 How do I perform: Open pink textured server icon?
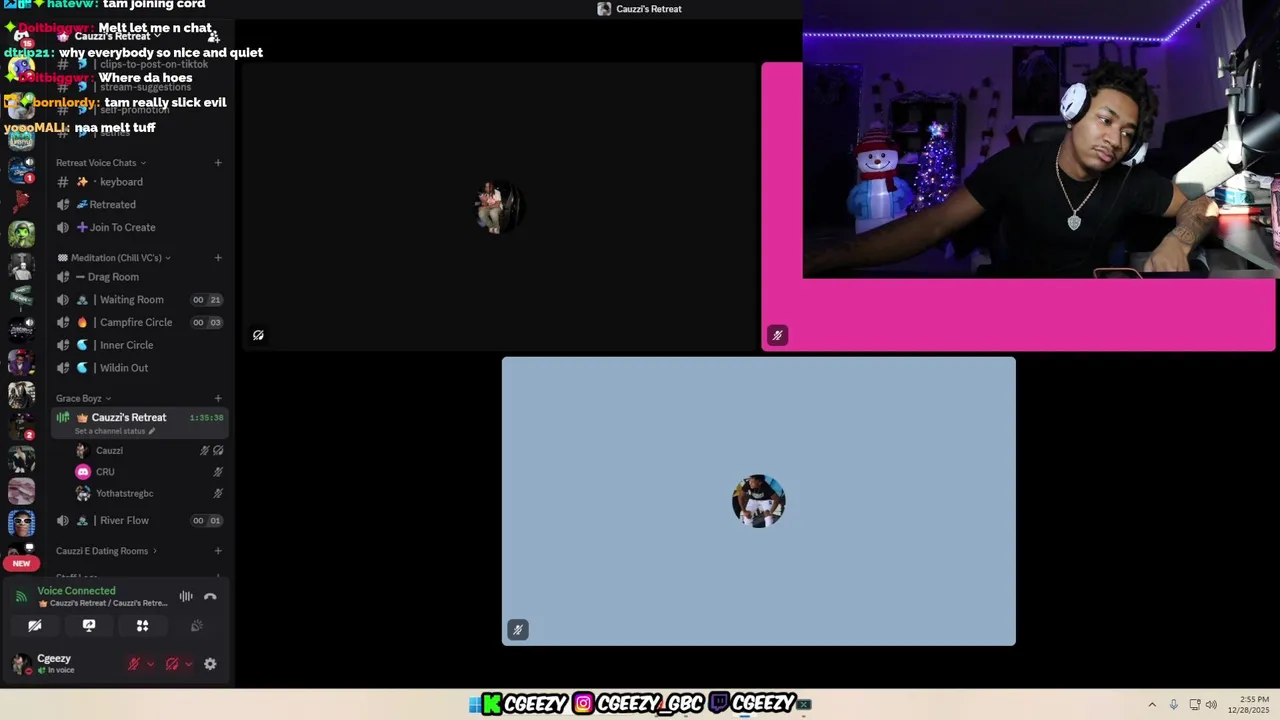(x=21, y=491)
